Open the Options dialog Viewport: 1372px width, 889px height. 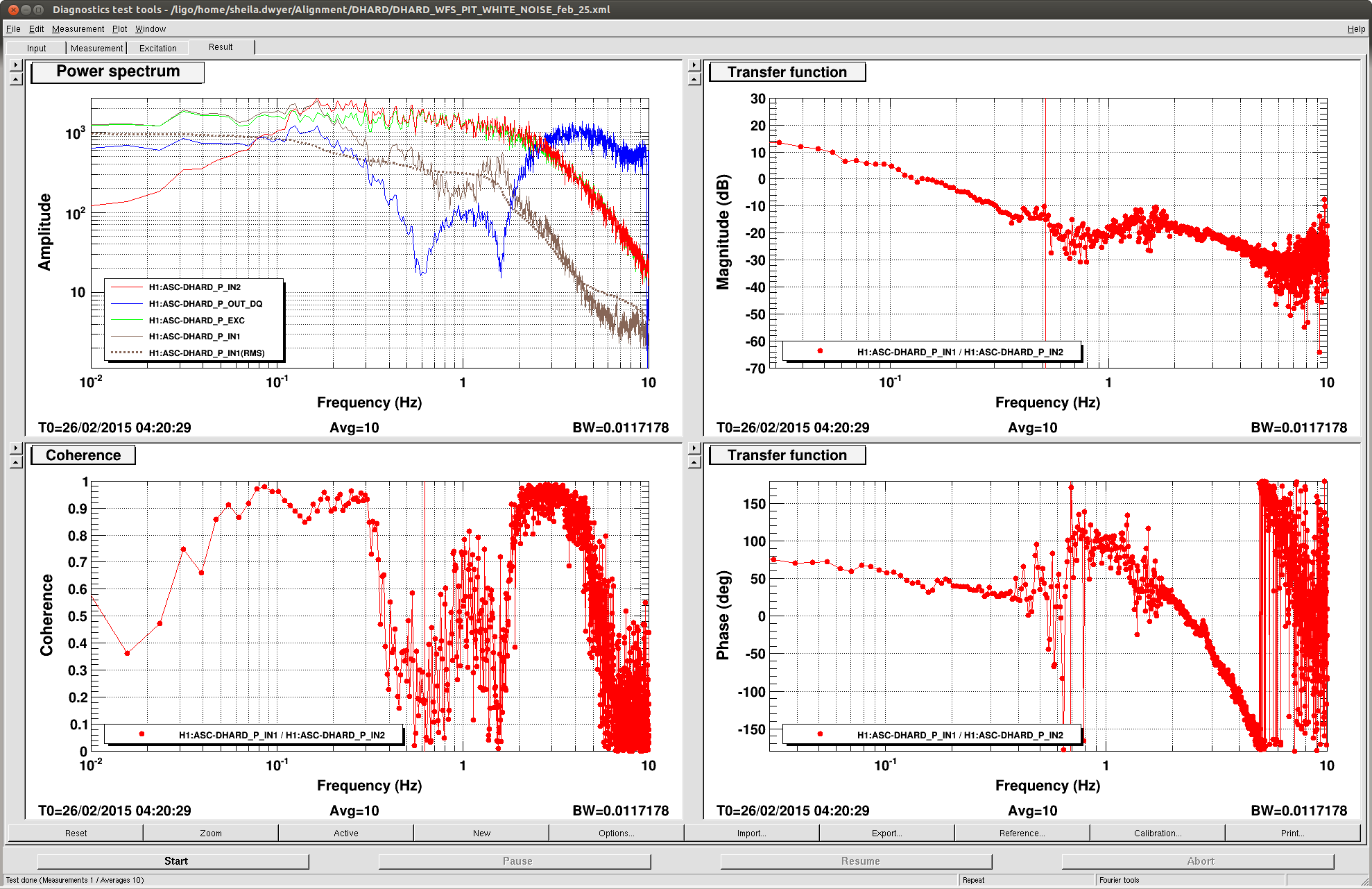(617, 833)
